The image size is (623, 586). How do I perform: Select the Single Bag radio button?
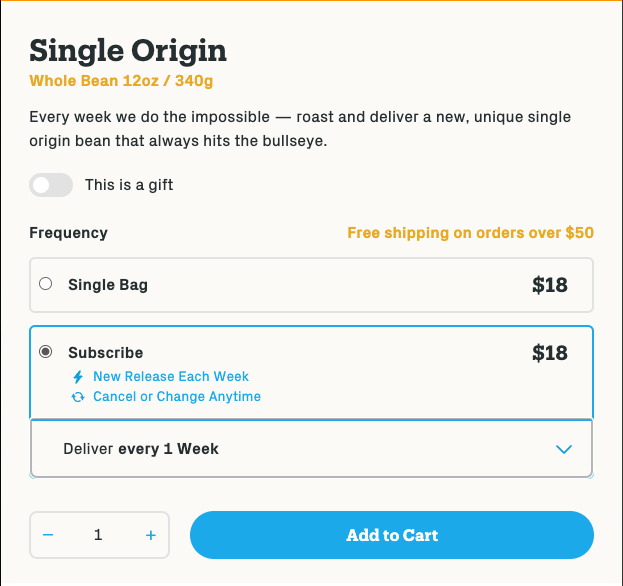click(x=45, y=284)
